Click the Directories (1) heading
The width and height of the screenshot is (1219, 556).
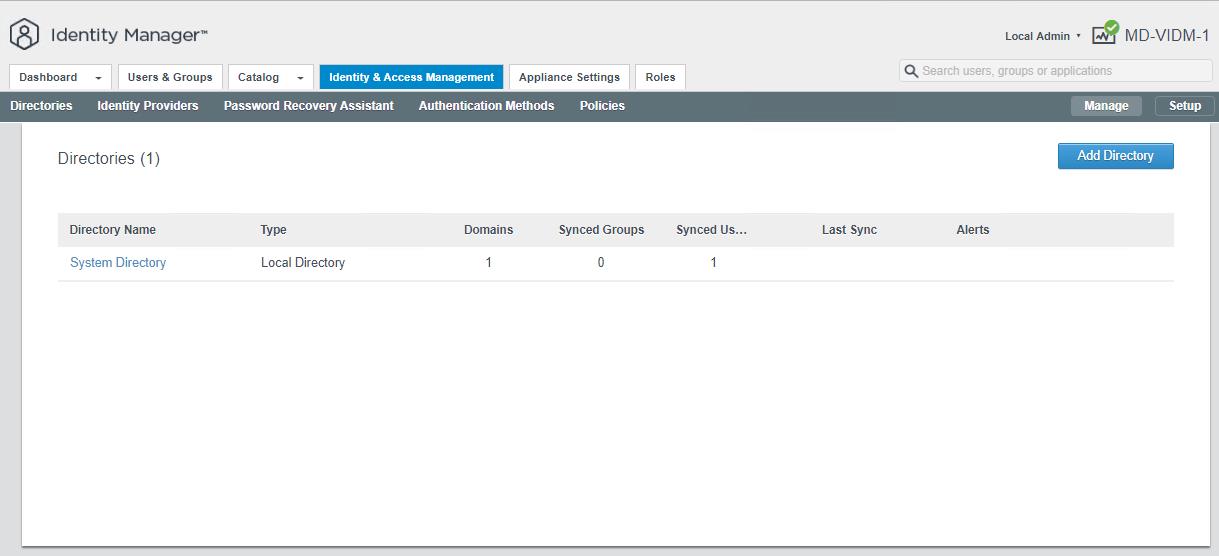109,159
